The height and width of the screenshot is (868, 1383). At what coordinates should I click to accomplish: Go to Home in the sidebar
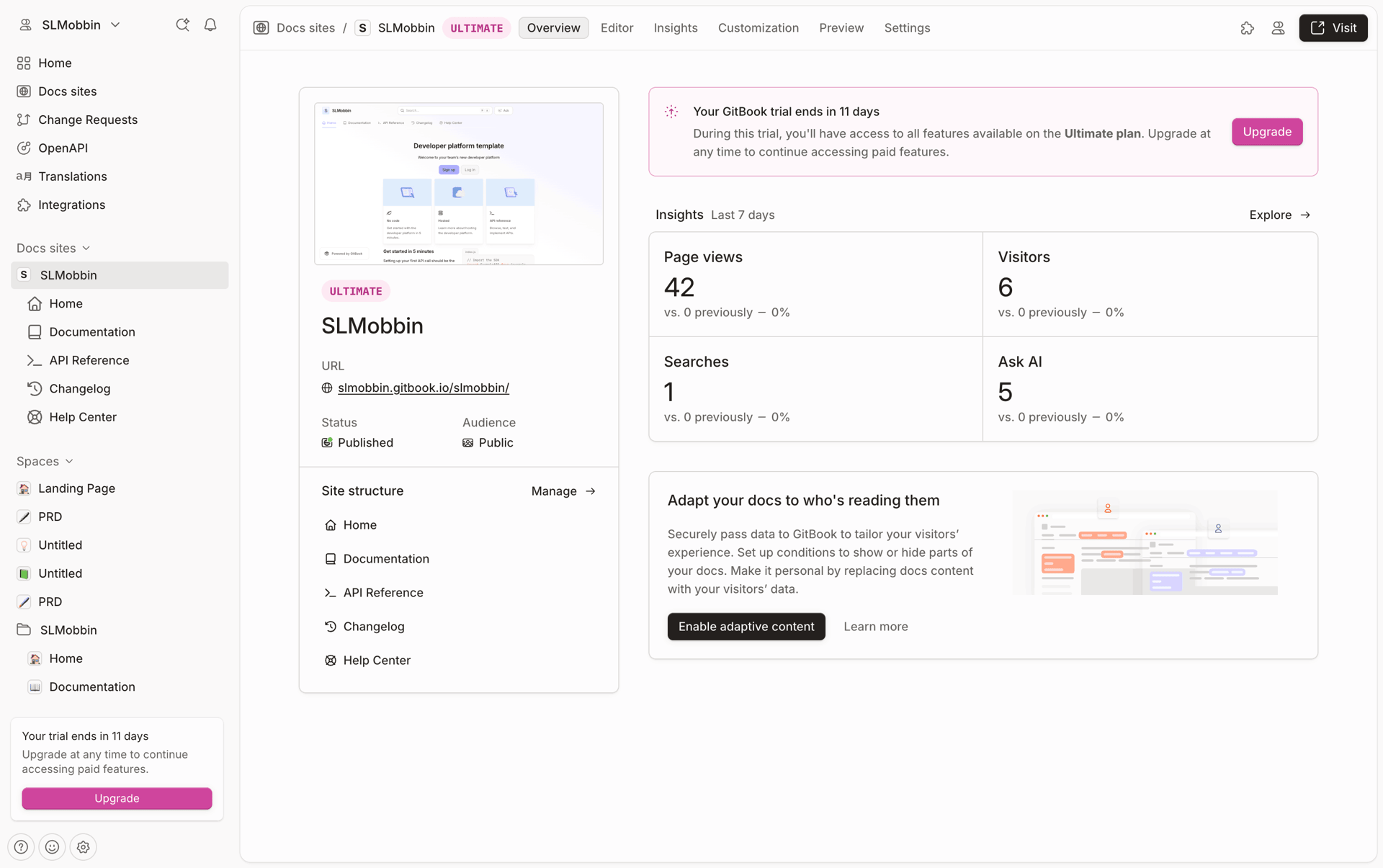coord(120,63)
